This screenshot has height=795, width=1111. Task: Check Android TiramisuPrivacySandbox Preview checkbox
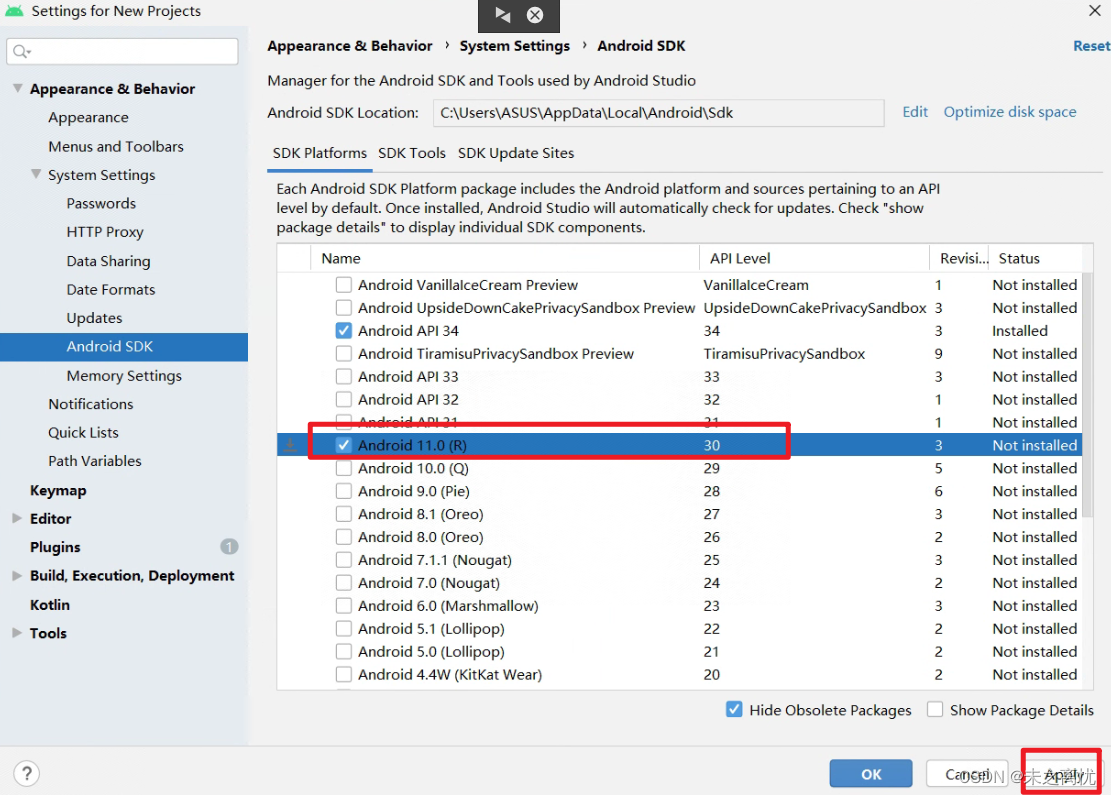pos(344,354)
